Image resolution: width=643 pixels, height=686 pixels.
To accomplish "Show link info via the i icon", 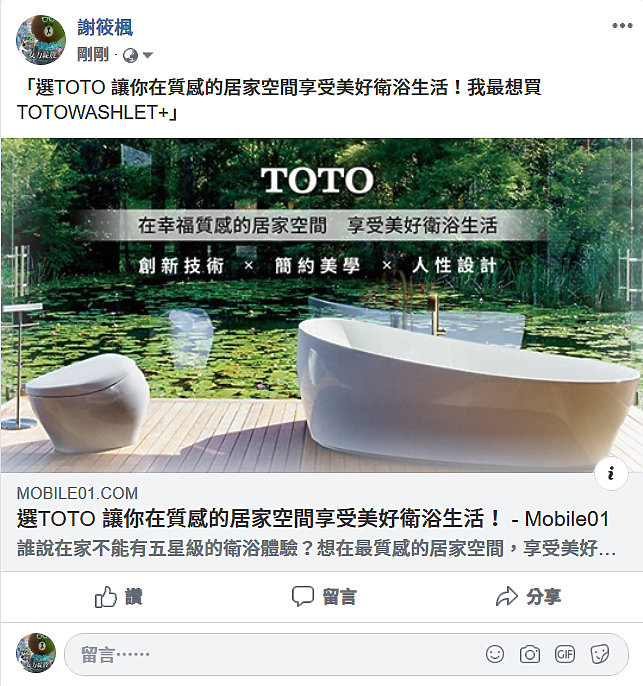I will 611,473.
